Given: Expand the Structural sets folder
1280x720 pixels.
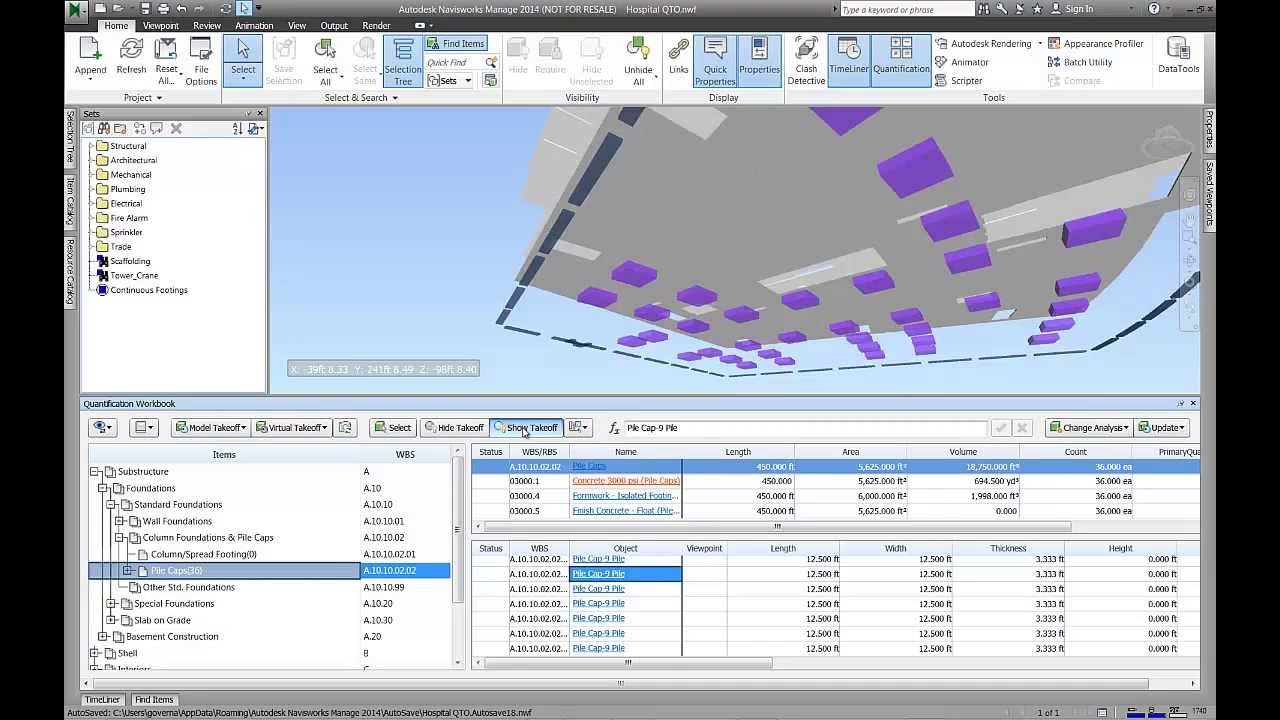Looking at the screenshot, I should (x=91, y=146).
